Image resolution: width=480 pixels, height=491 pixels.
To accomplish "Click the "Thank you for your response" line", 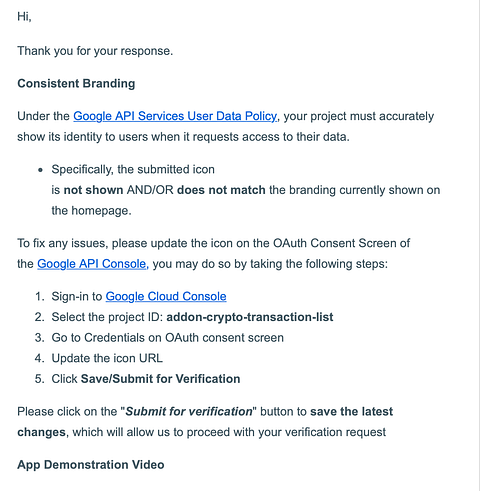I will [x=95, y=51].
